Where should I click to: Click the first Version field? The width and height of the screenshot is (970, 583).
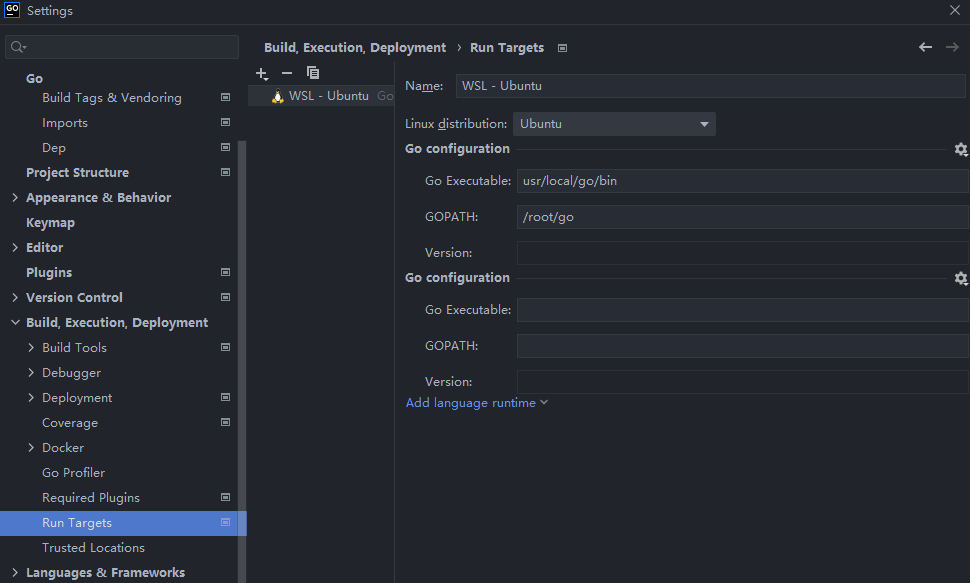tap(742, 253)
